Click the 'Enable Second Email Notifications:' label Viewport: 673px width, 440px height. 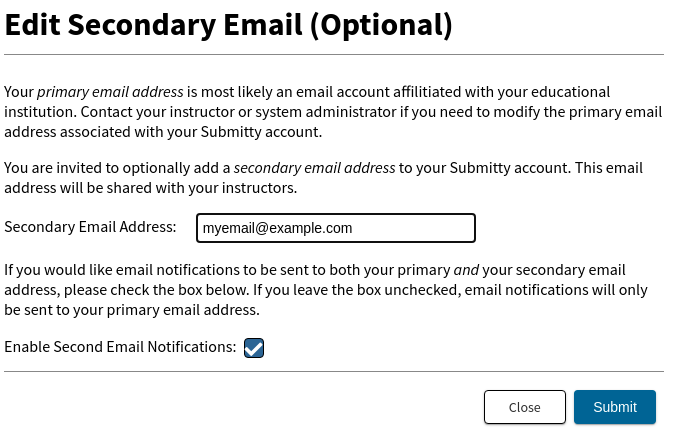(x=120, y=347)
